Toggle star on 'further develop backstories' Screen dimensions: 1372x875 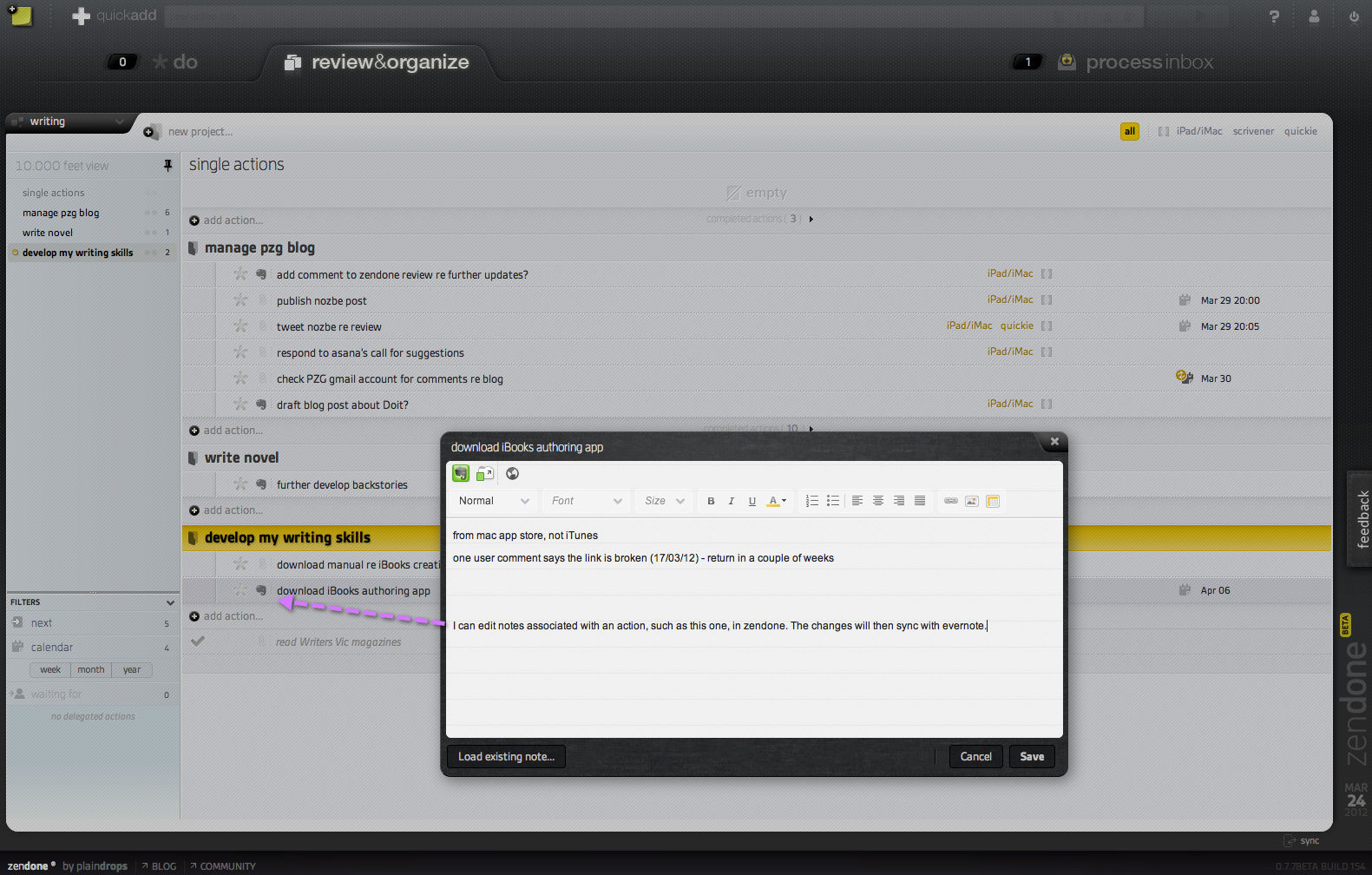coord(240,484)
